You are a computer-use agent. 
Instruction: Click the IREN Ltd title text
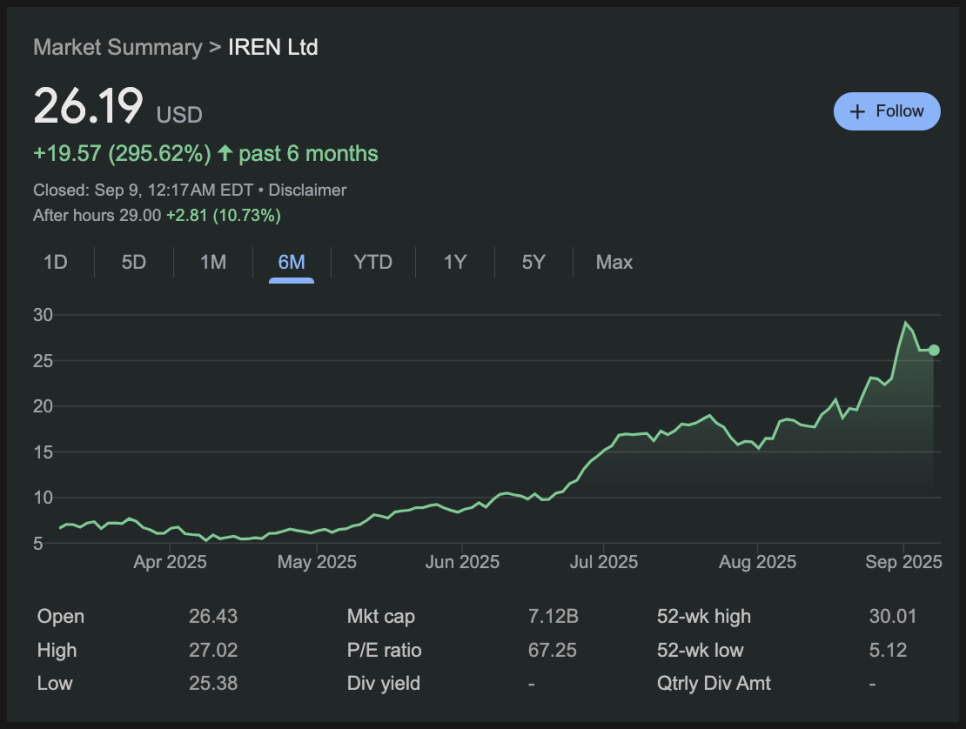click(x=273, y=47)
